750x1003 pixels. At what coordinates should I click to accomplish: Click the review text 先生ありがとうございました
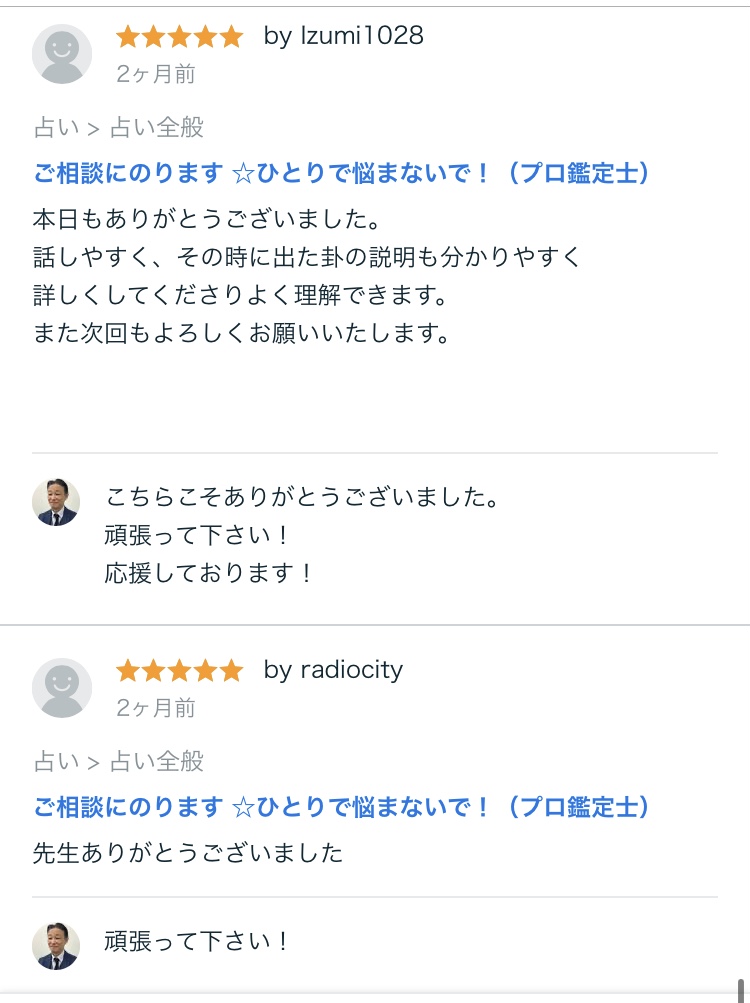[188, 853]
